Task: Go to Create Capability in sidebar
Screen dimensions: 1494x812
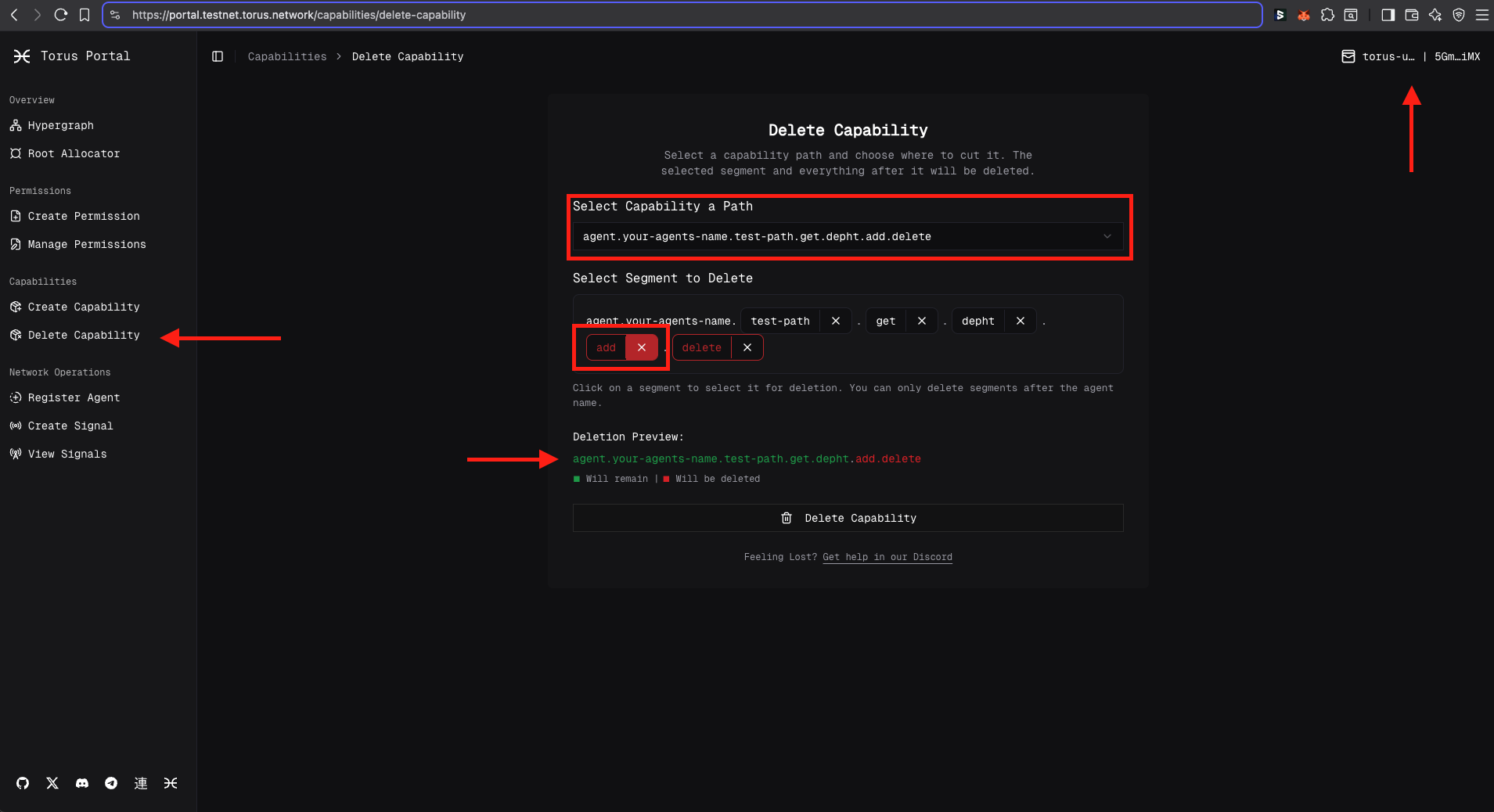Action: coord(84,307)
